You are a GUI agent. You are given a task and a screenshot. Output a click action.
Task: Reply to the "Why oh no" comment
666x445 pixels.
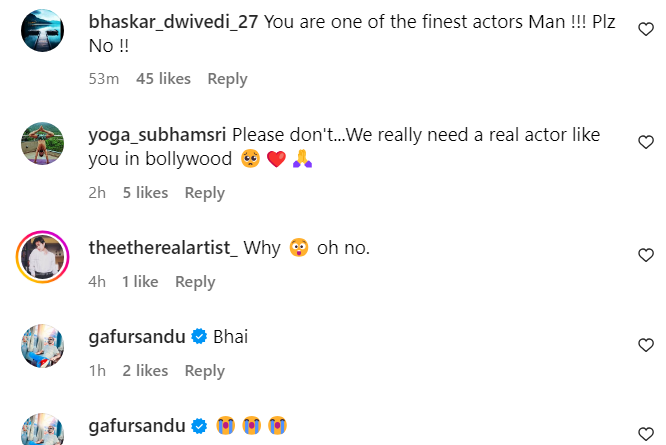pyautogui.click(x=195, y=282)
